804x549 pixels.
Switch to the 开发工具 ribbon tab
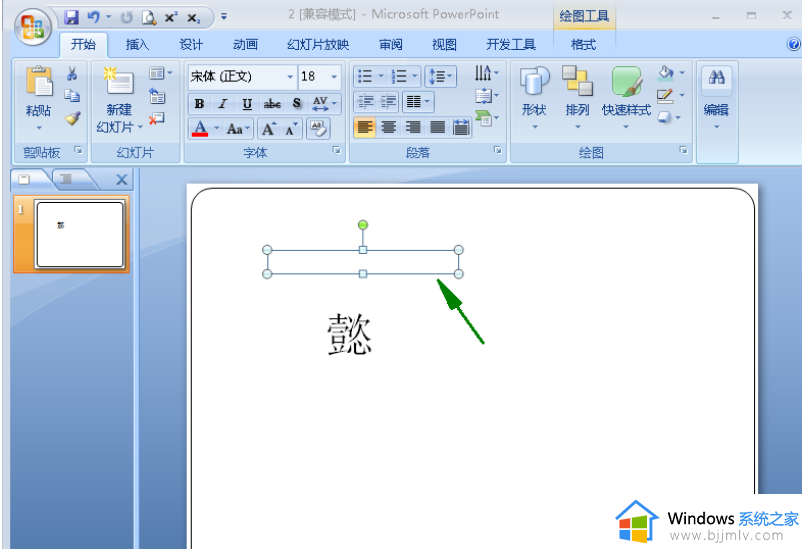(511, 45)
